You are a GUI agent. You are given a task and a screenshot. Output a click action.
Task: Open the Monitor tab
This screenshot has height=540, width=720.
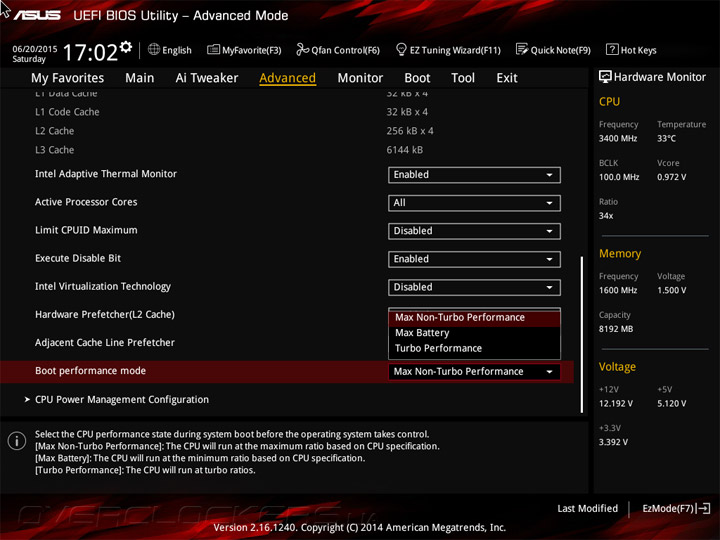360,78
